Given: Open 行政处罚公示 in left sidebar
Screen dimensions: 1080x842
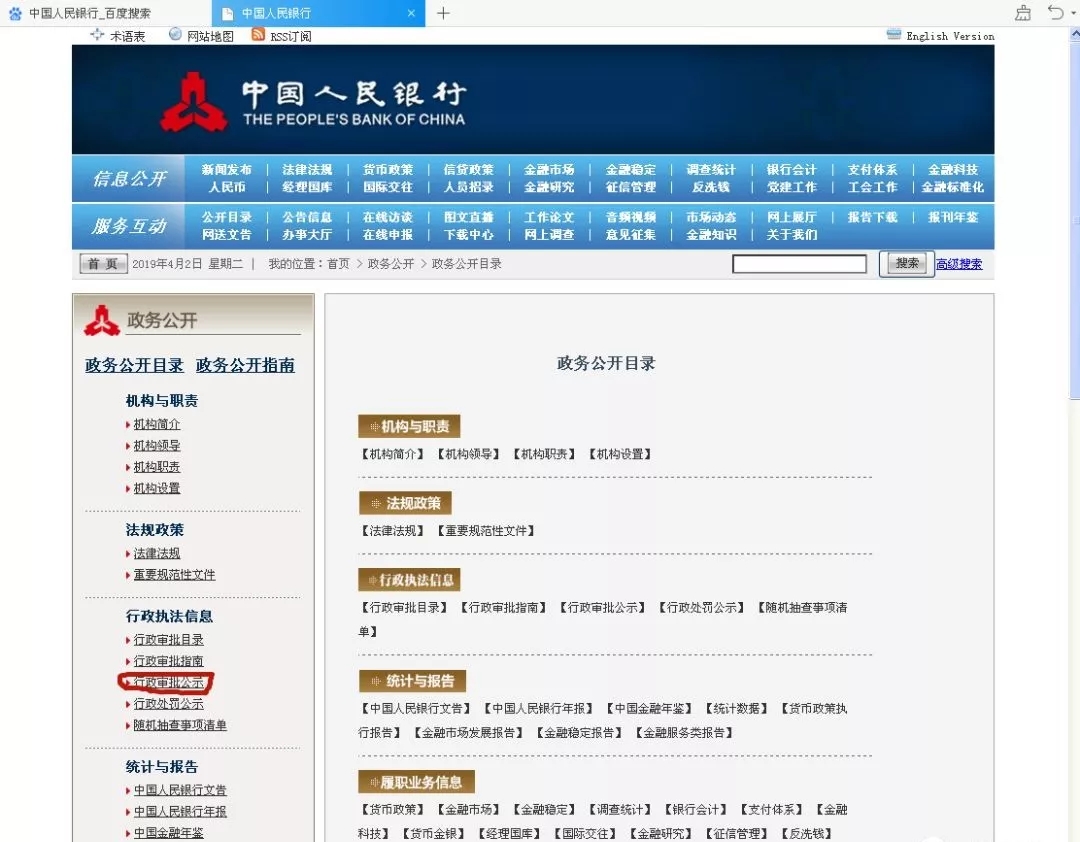Looking at the screenshot, I should [x=168, y=704].
